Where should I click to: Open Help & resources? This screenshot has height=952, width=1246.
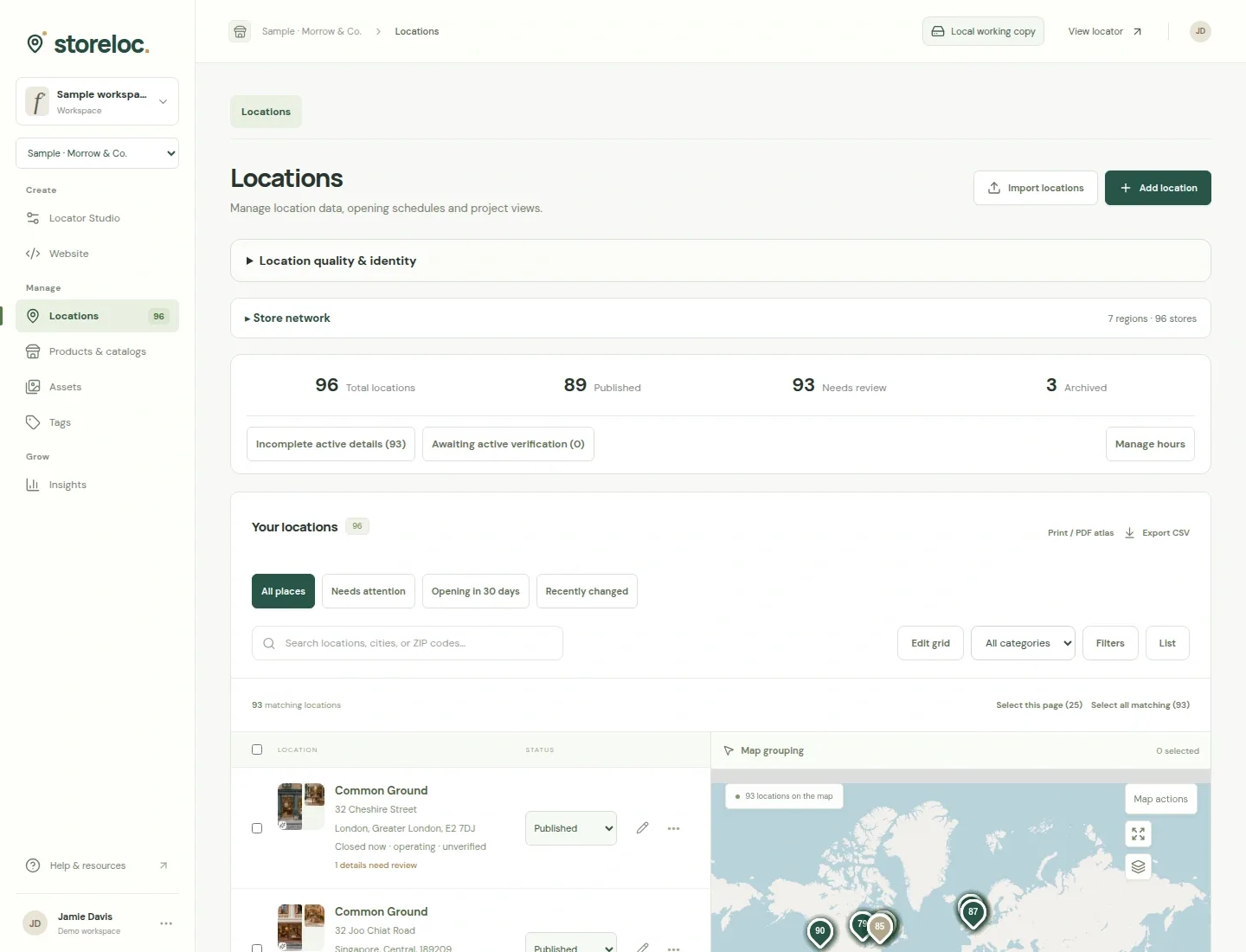point(97,865)
